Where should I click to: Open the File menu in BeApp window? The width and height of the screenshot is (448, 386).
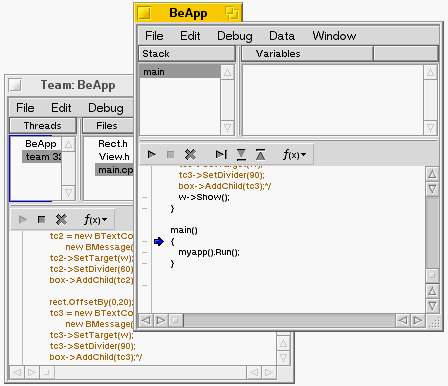click(154, 36)
